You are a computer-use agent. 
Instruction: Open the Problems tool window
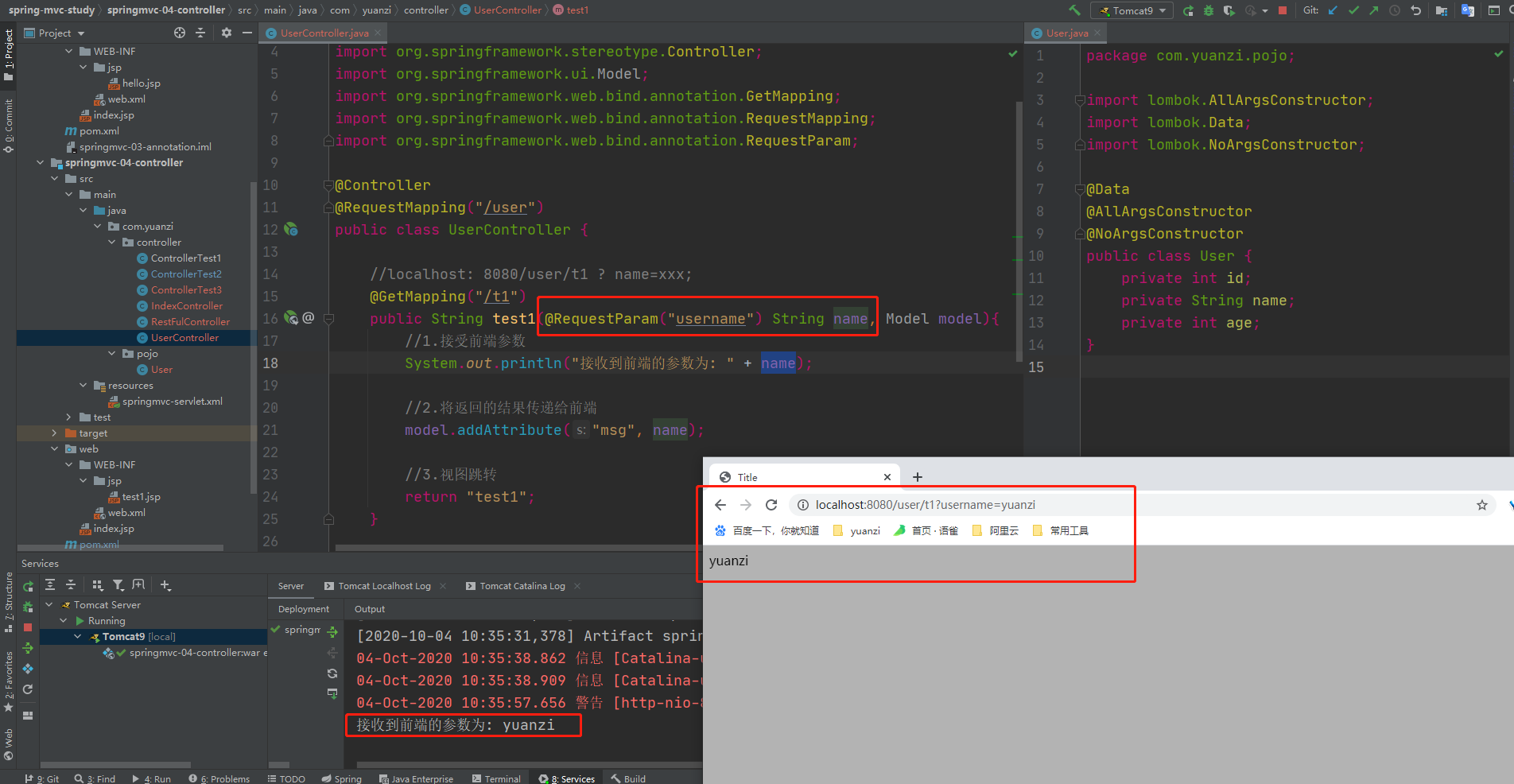(219, 778)
